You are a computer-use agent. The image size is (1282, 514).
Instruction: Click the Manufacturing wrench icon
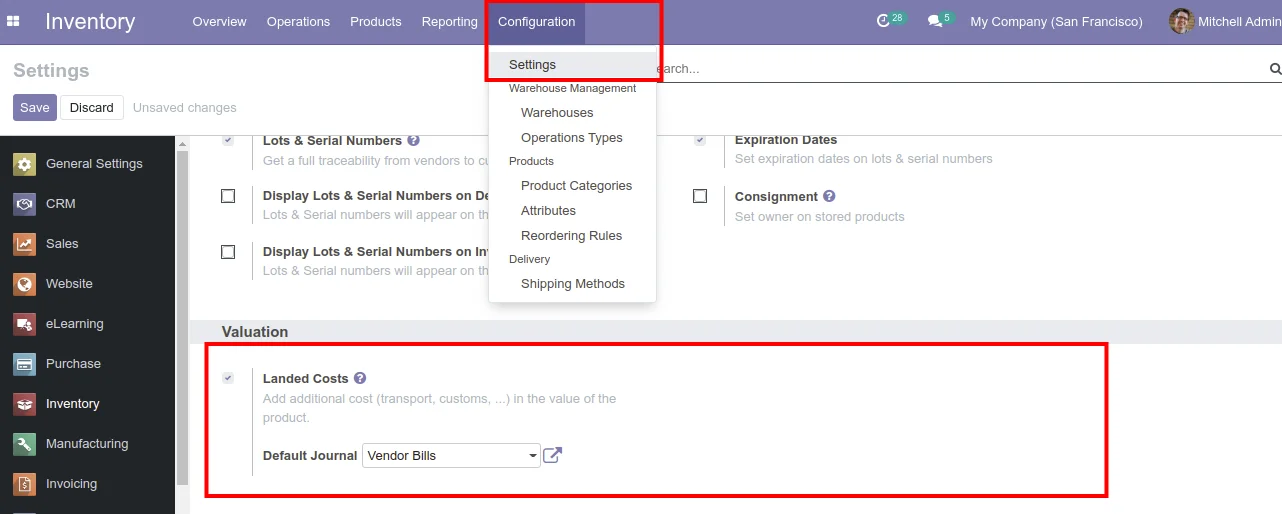(25, 444)
